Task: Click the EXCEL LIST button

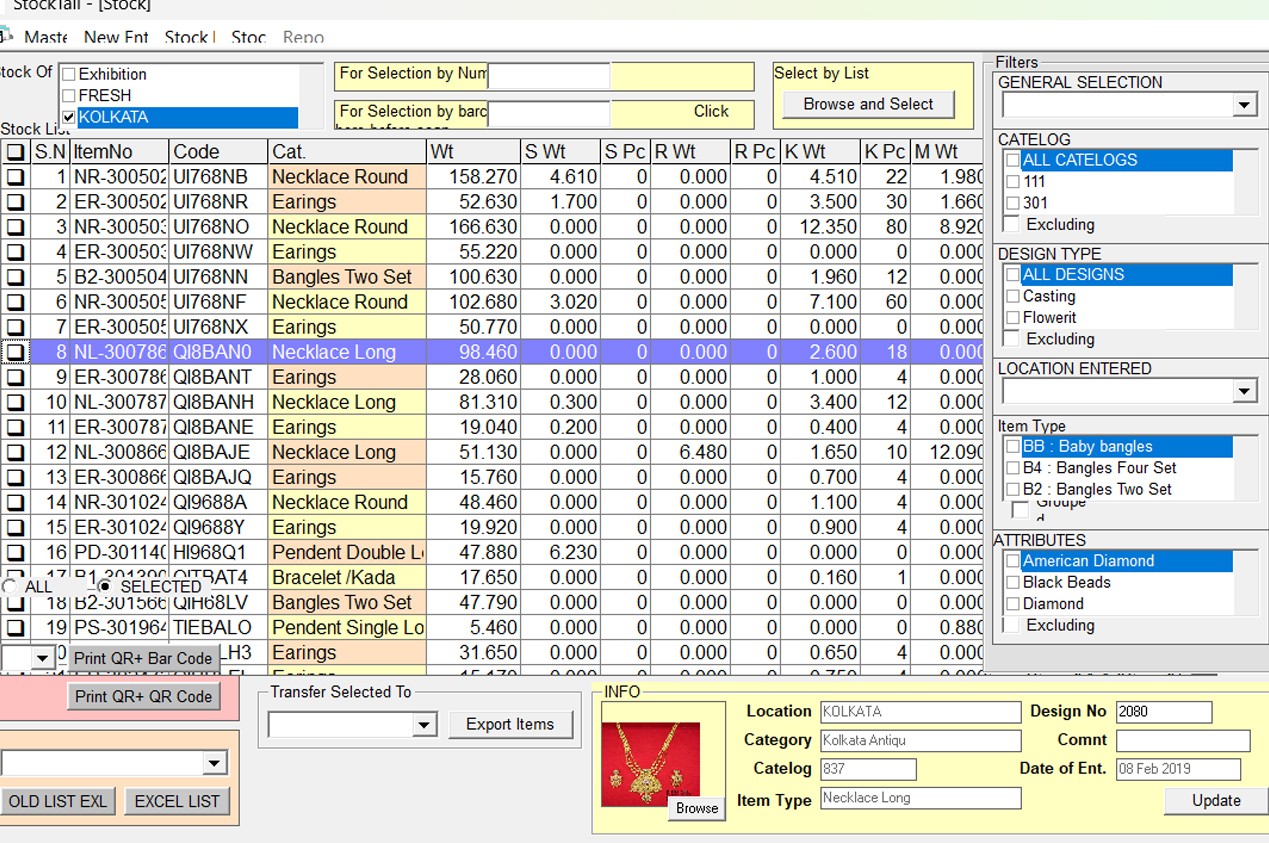Action: tap(177, 801)
